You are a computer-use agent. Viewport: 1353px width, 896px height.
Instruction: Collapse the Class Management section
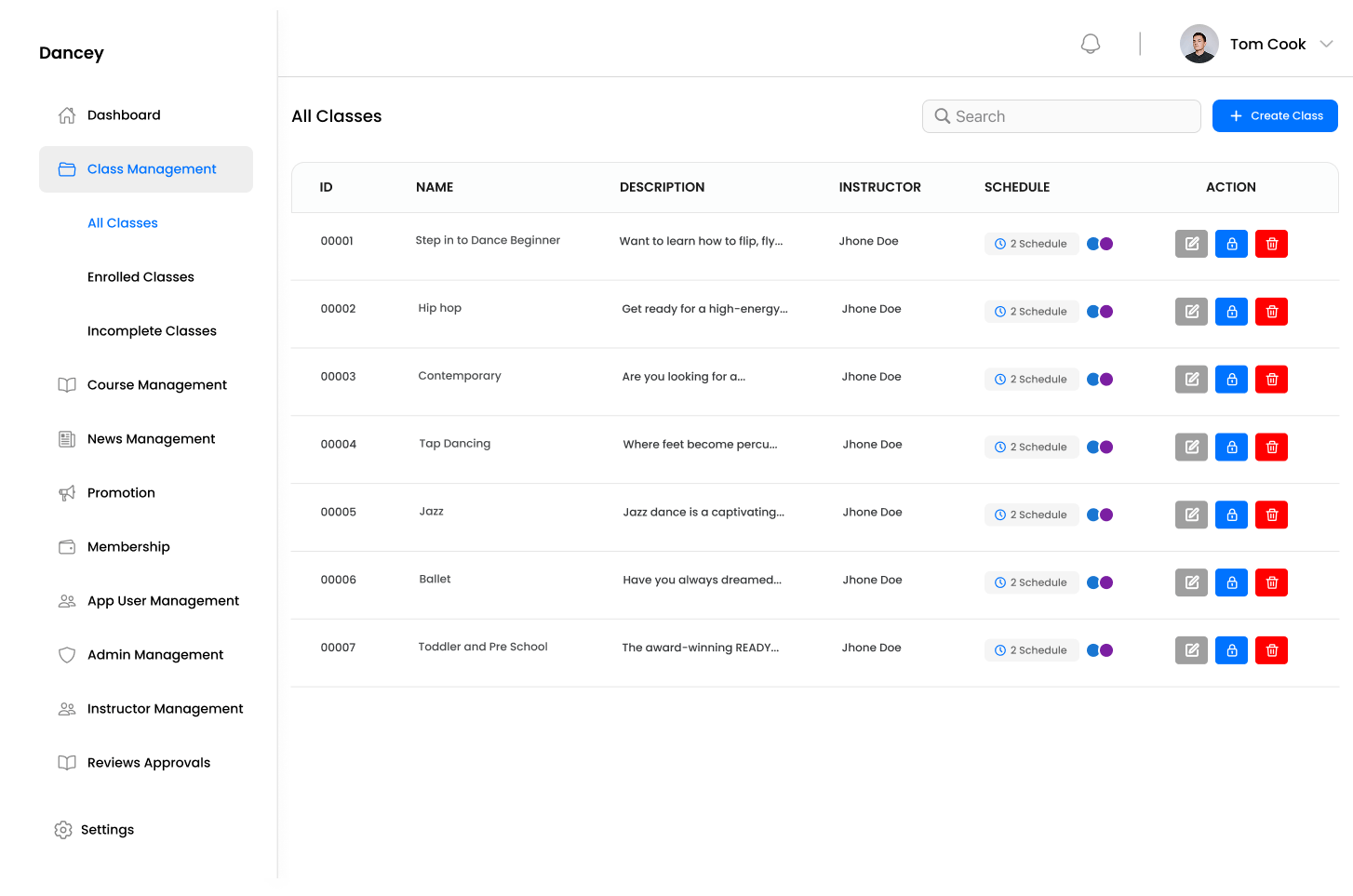tap(152, 168)
